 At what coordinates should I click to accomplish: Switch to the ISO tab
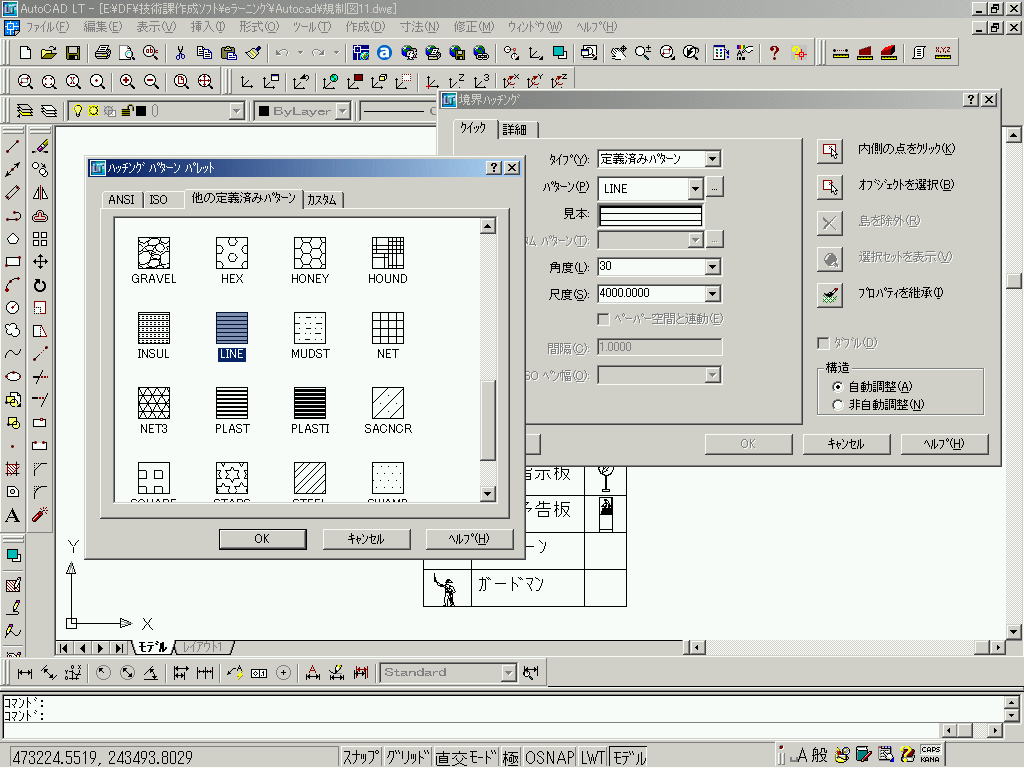coord(158,200)
